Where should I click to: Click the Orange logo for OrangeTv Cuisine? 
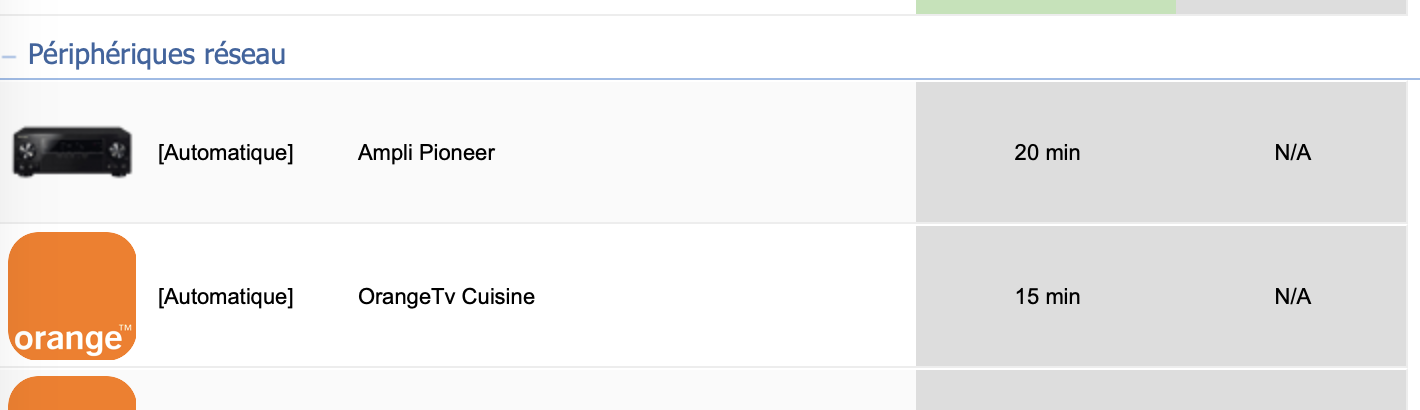(72, 296)
